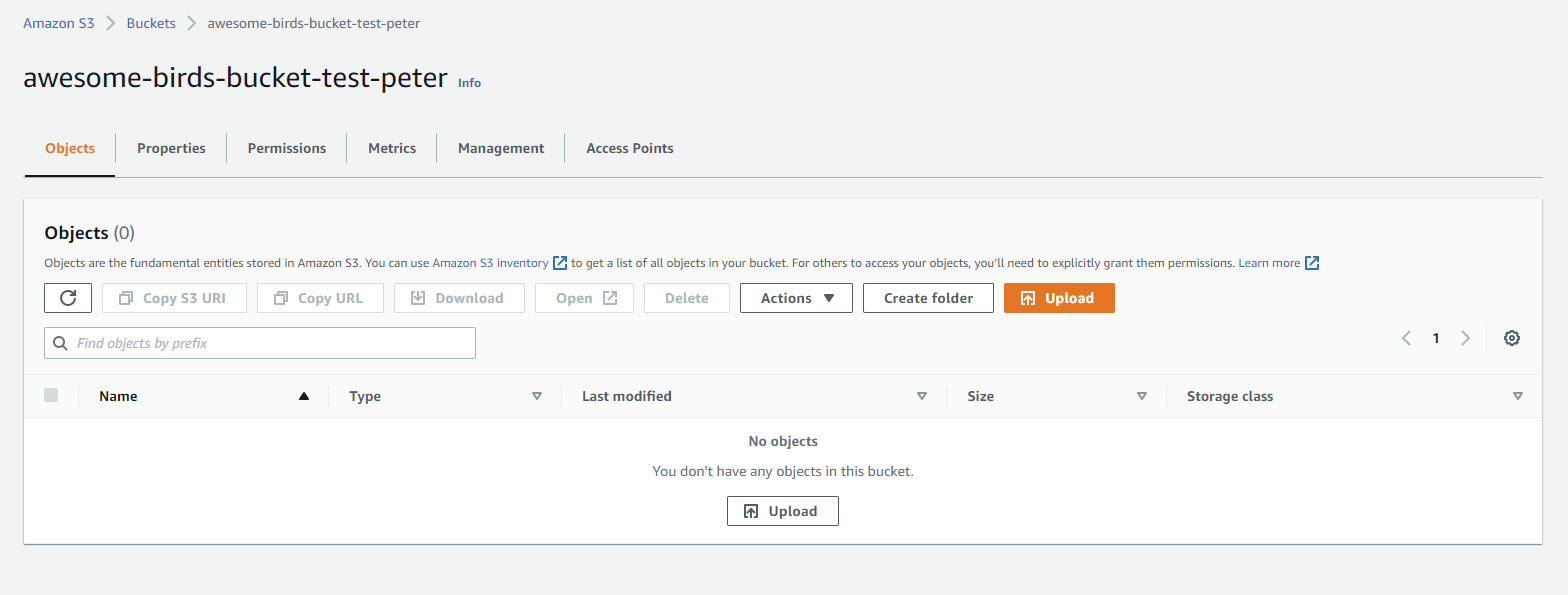Image resolution: width=1568 pixels, height=595 pixels.
Task: Click external link icon after Learn more
Action: point(1312,263)
